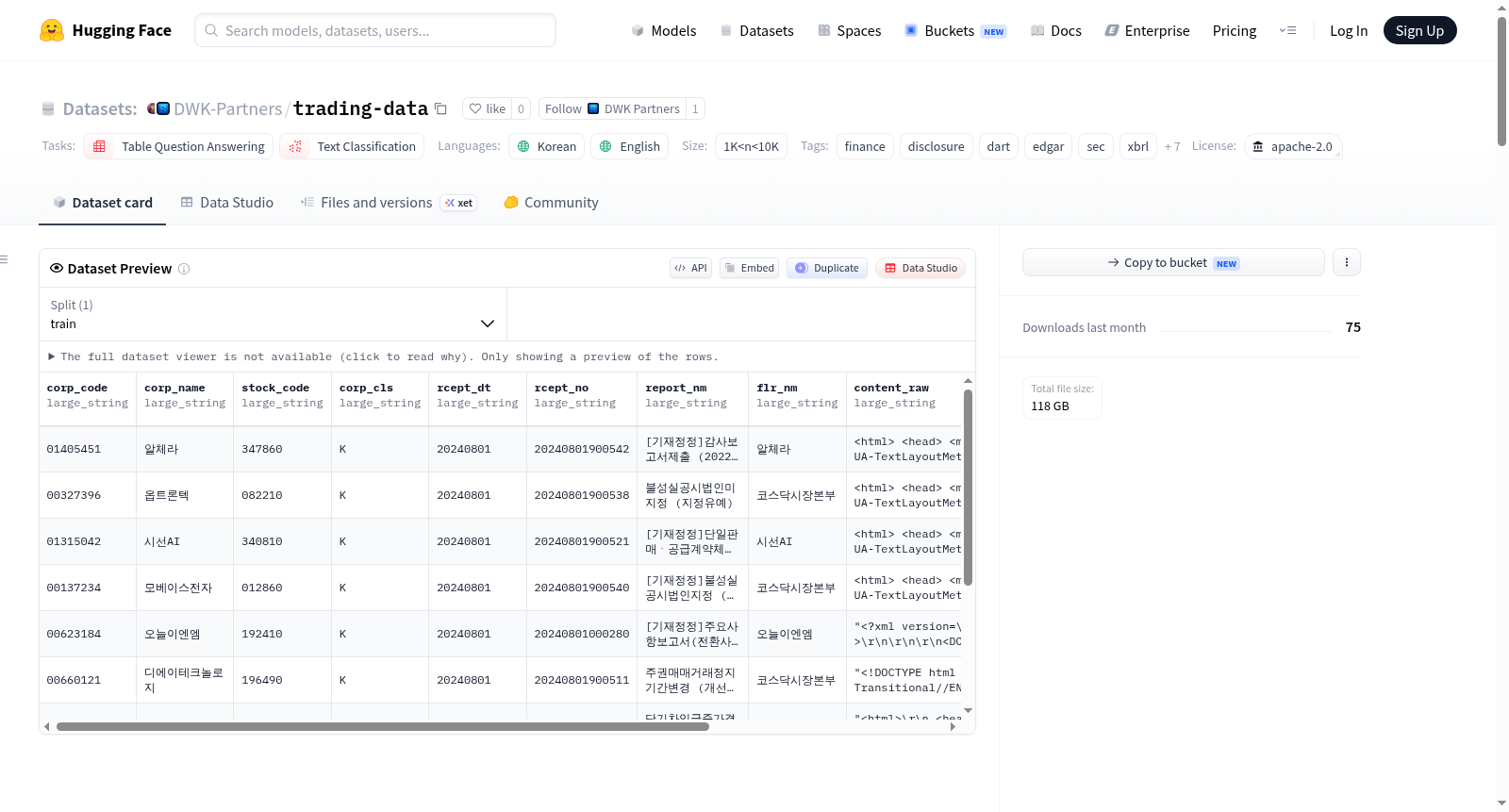Click the xet badge on Files tab

(x=459, y=203)
